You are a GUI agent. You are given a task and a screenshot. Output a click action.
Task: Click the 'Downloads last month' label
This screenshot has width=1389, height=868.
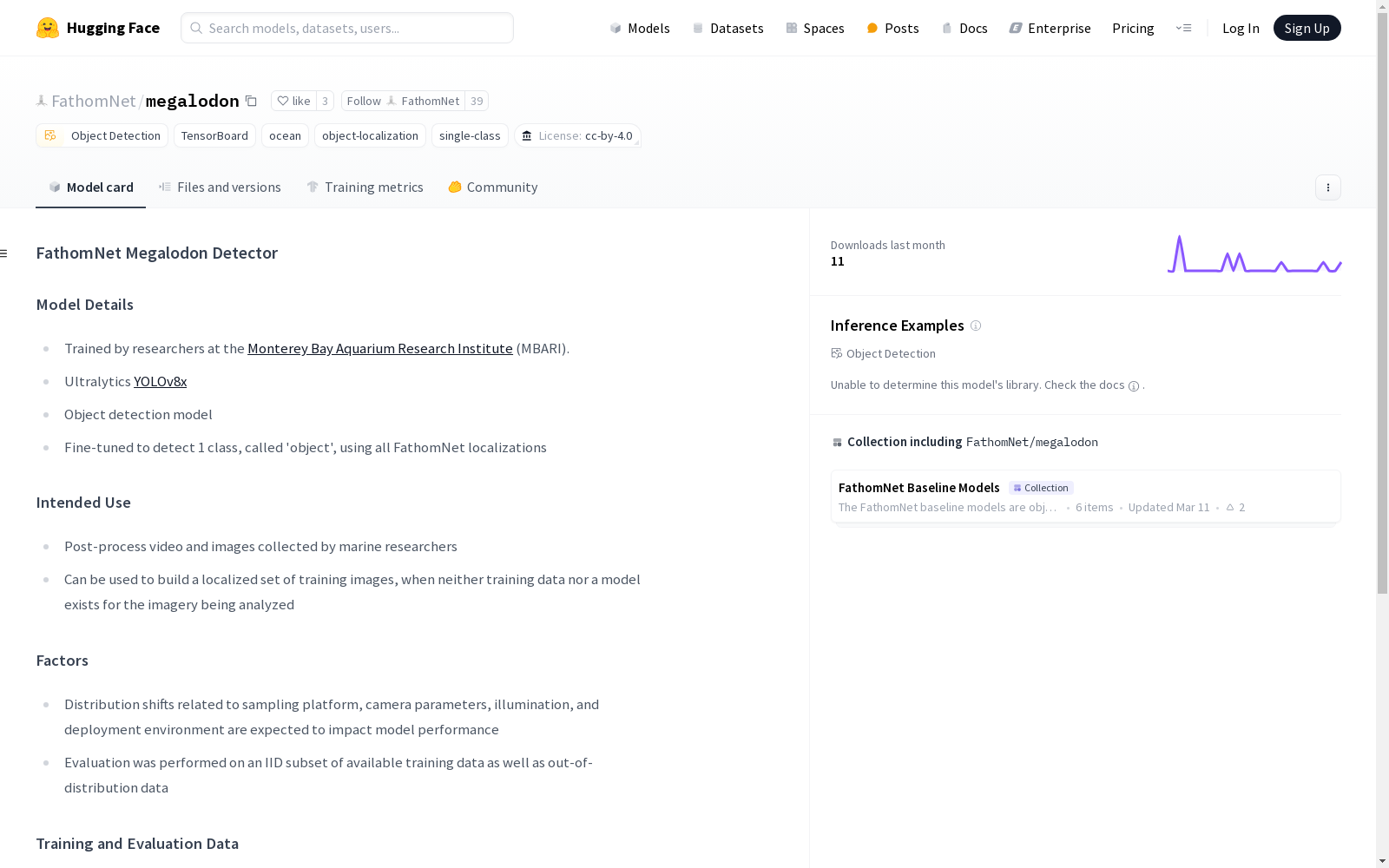pyautogui.click(x=888, y=246)
